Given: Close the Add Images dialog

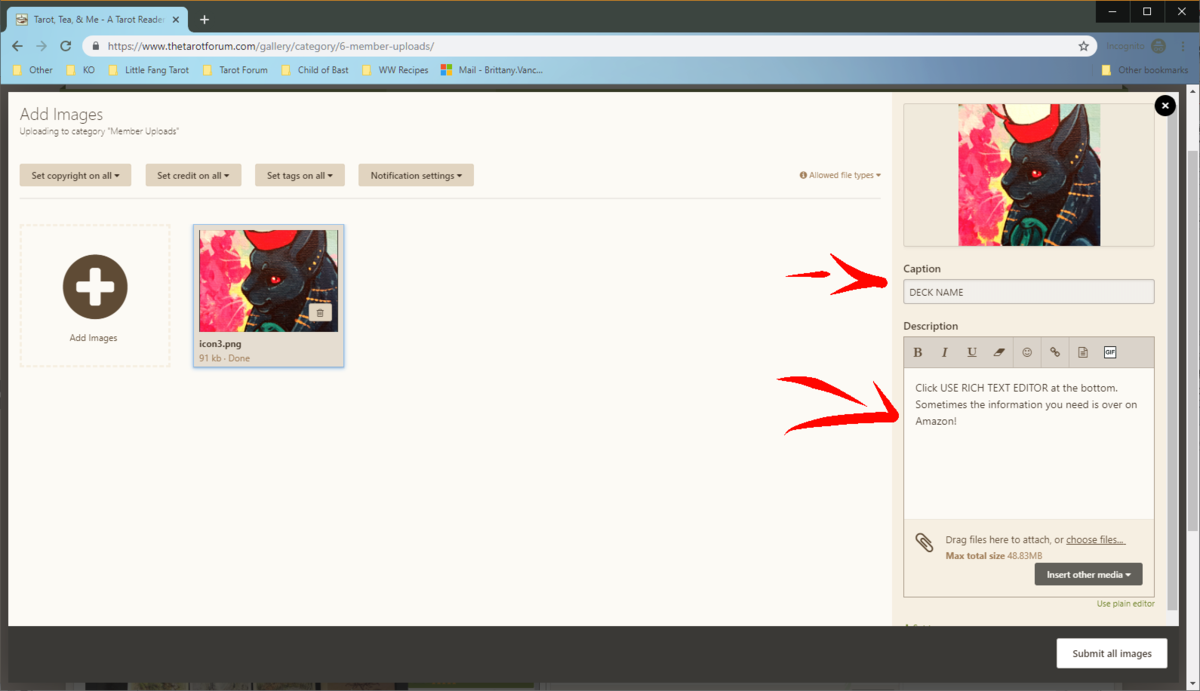Looking at the screenshot, I should point(1164,106).
